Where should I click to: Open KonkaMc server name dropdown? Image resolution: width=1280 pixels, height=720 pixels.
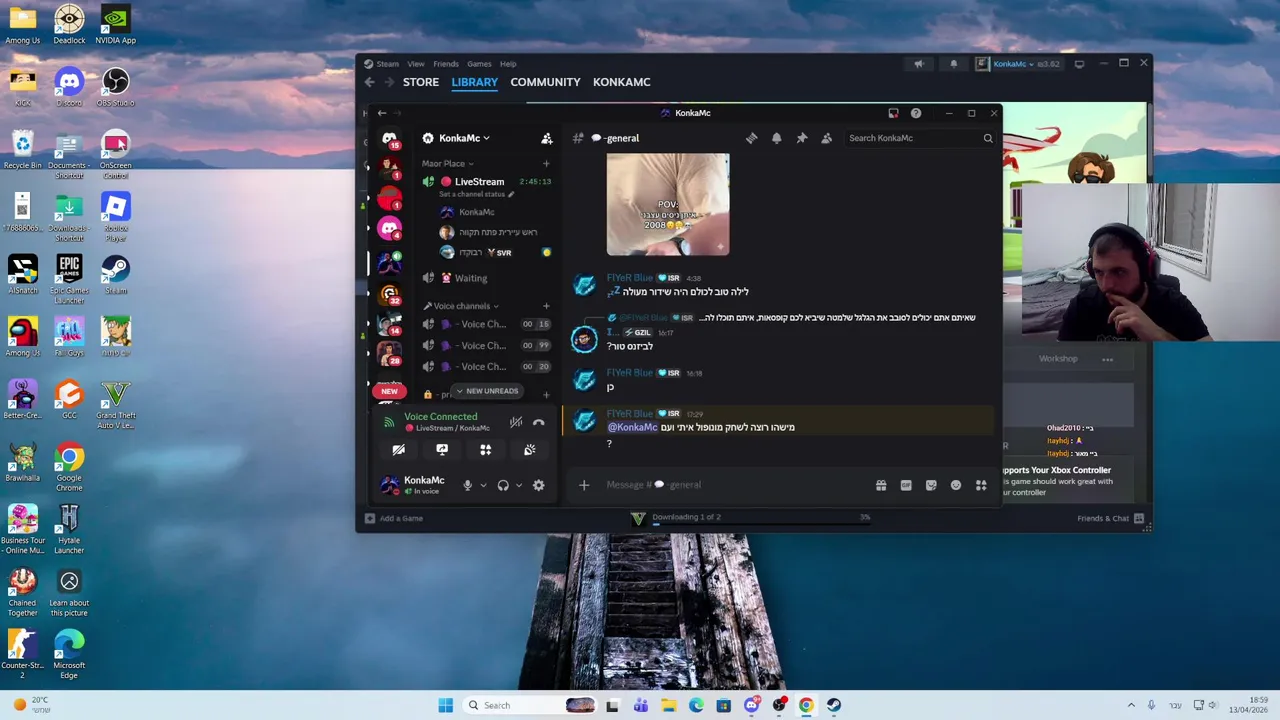[466, 138]
